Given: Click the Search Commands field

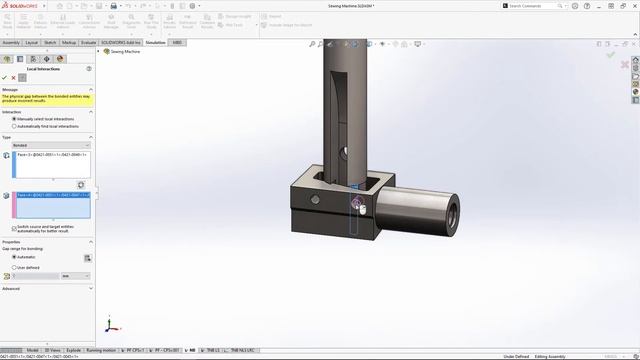Looking at the screenshot, I should [x=533, y=6].
